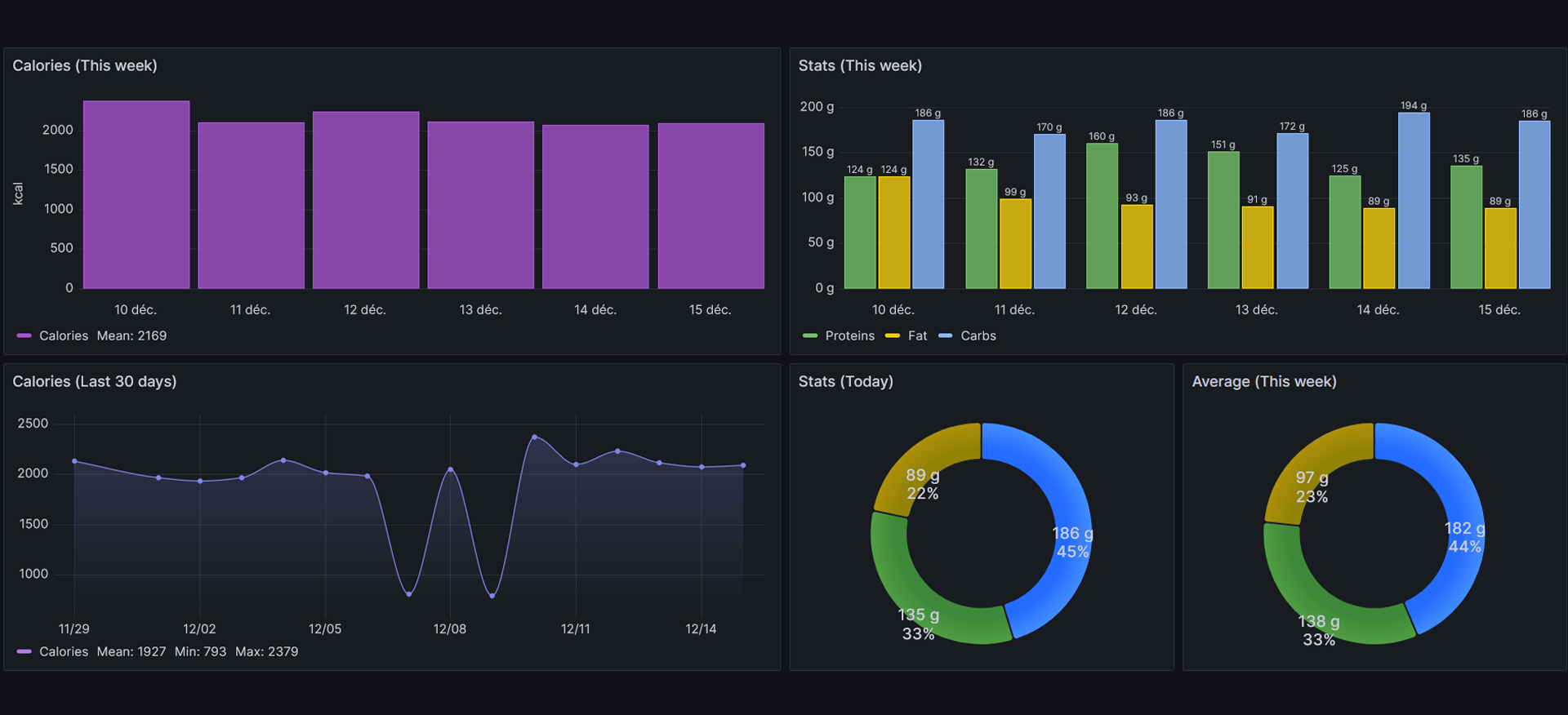Click the "12/08" x-axis date label
1568x715 pixels.
point(450,629)
